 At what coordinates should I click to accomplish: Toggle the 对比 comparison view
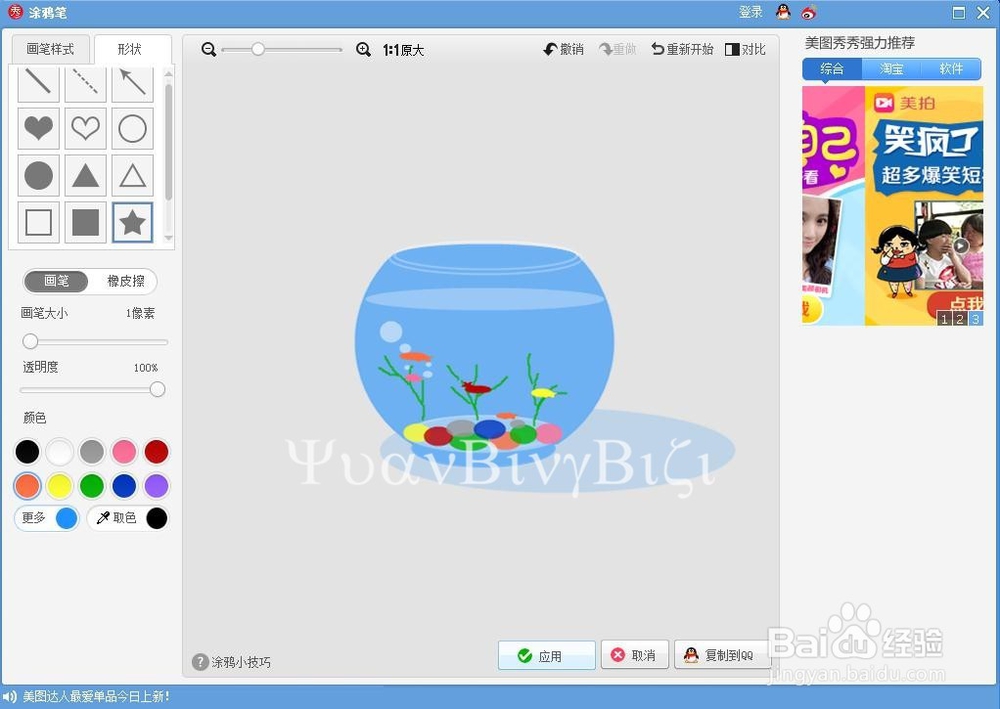(745, 48)
